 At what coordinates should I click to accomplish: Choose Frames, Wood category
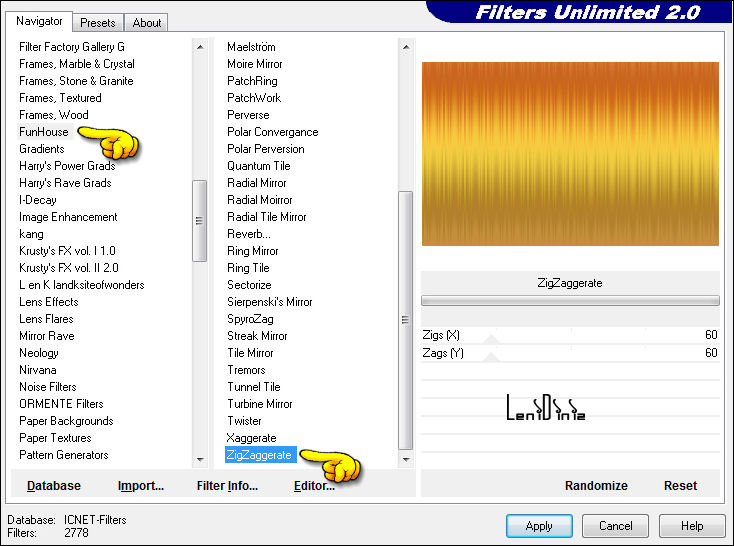[54, 115]
